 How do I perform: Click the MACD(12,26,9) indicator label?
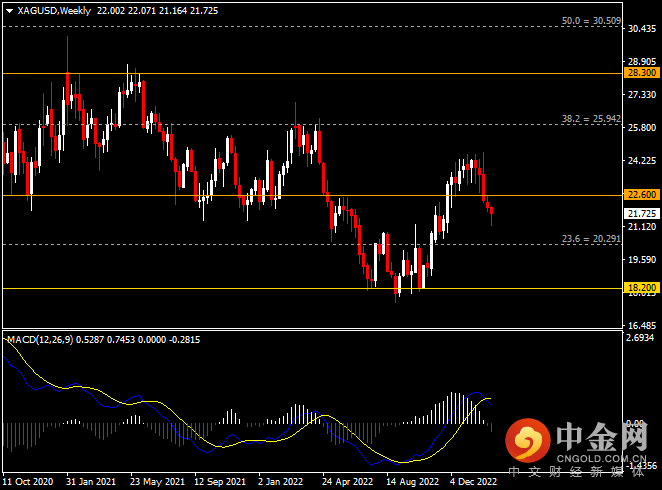[x=40, y=341]
